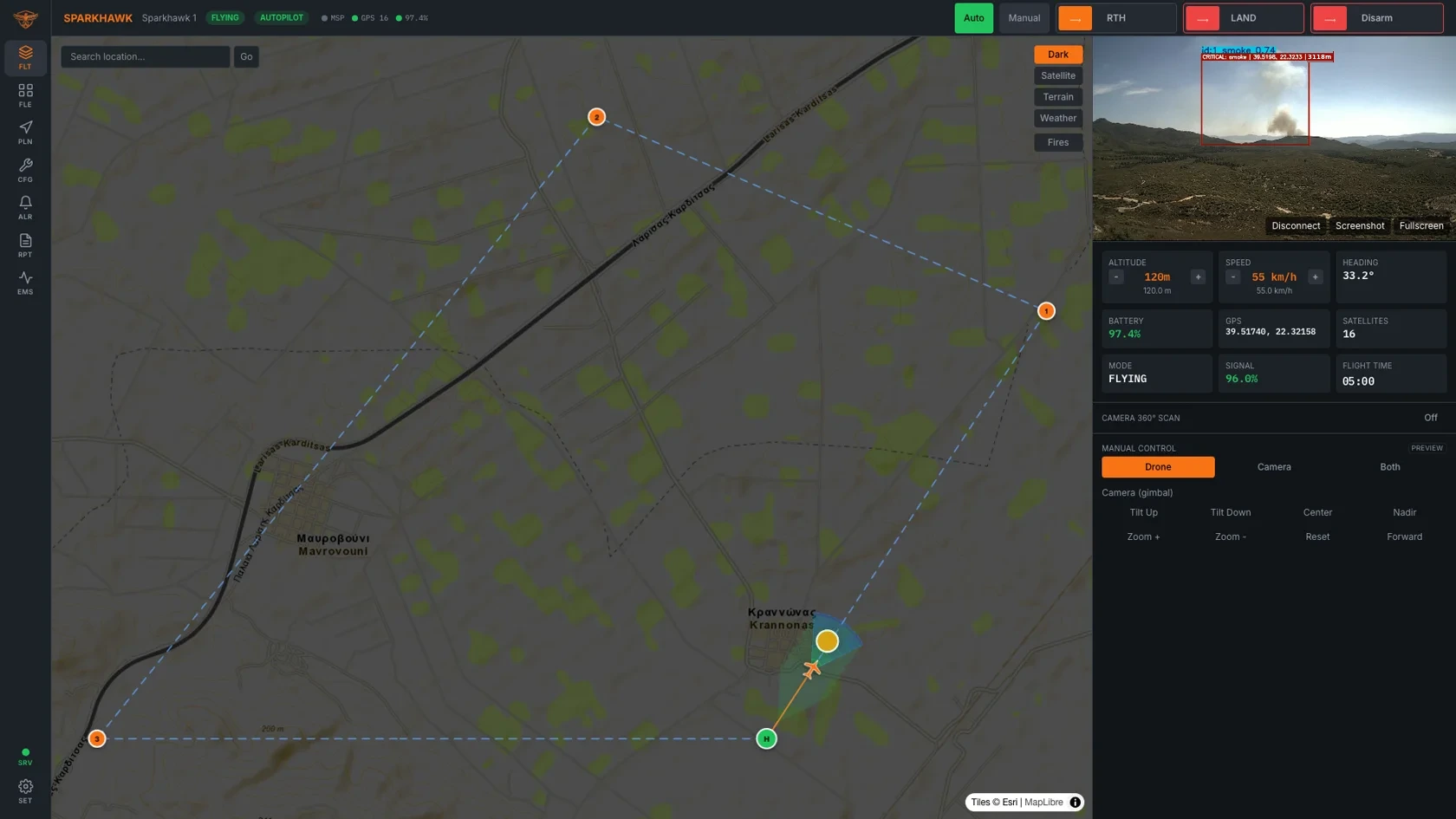The height and width of the screenshot is (819, 1456).
Task: Click the smoke detection box in video
Action: 1255,101
